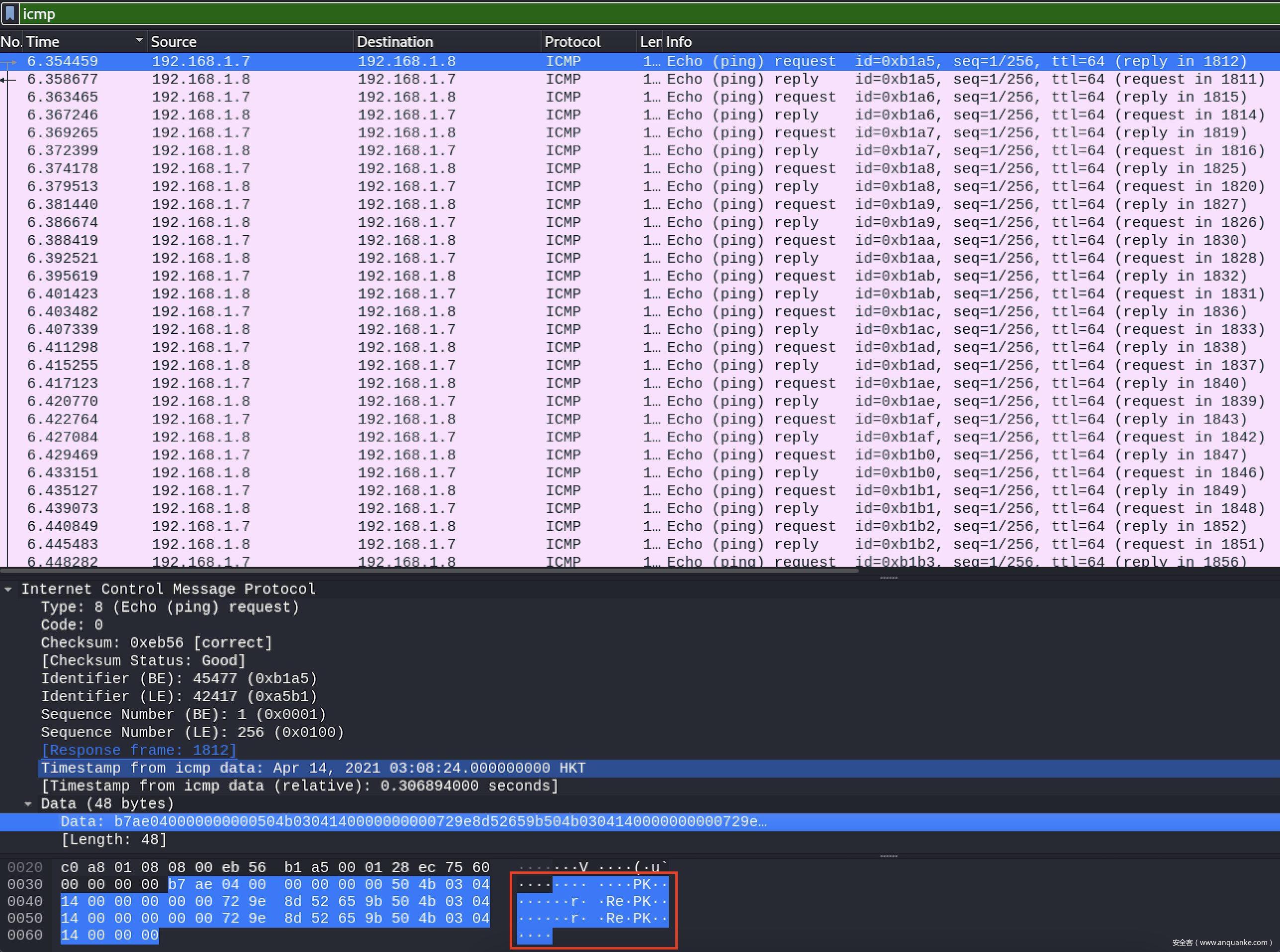Select the Checksum: 0xeb56 field
The height and width of the screenshot is (952, 1280).
tap(156, 643)
